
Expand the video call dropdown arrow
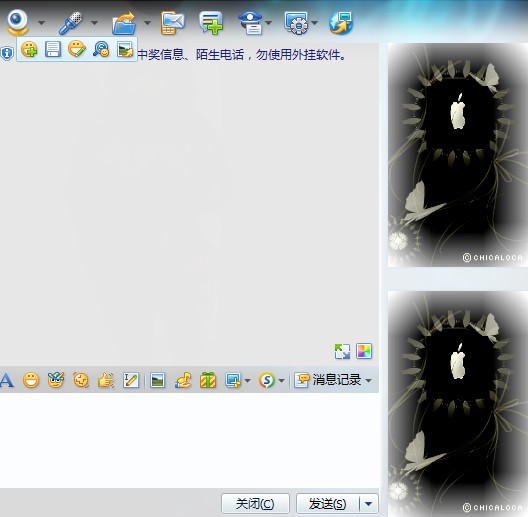point(41,23)
